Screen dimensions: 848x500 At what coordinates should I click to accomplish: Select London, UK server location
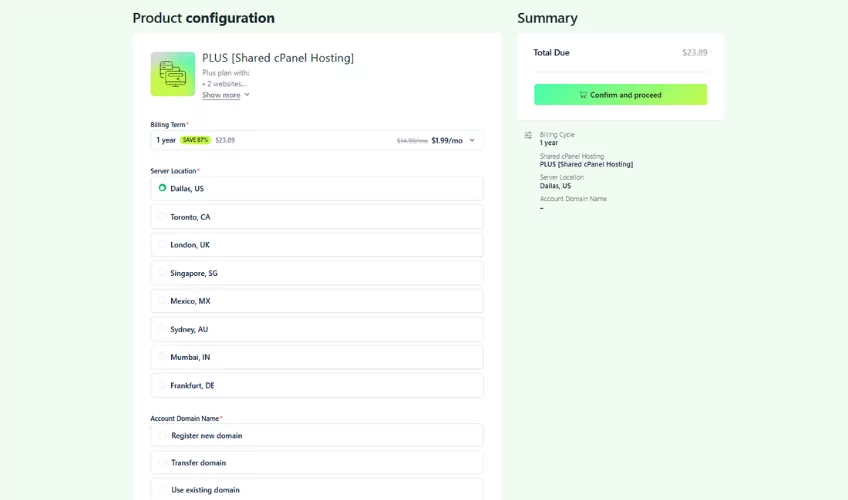316,245
